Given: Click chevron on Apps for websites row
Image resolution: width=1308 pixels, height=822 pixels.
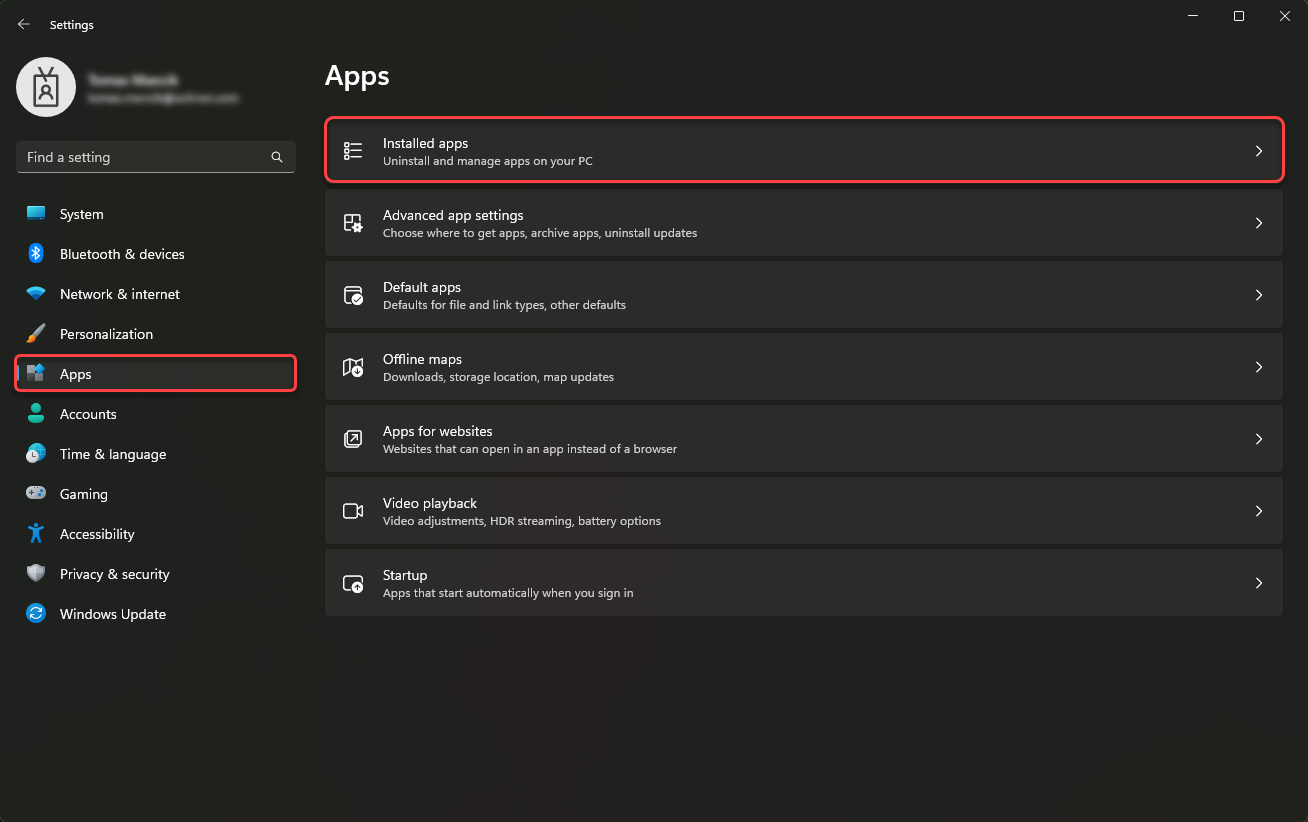Looking at the screenshot, I should [1259, 439].
